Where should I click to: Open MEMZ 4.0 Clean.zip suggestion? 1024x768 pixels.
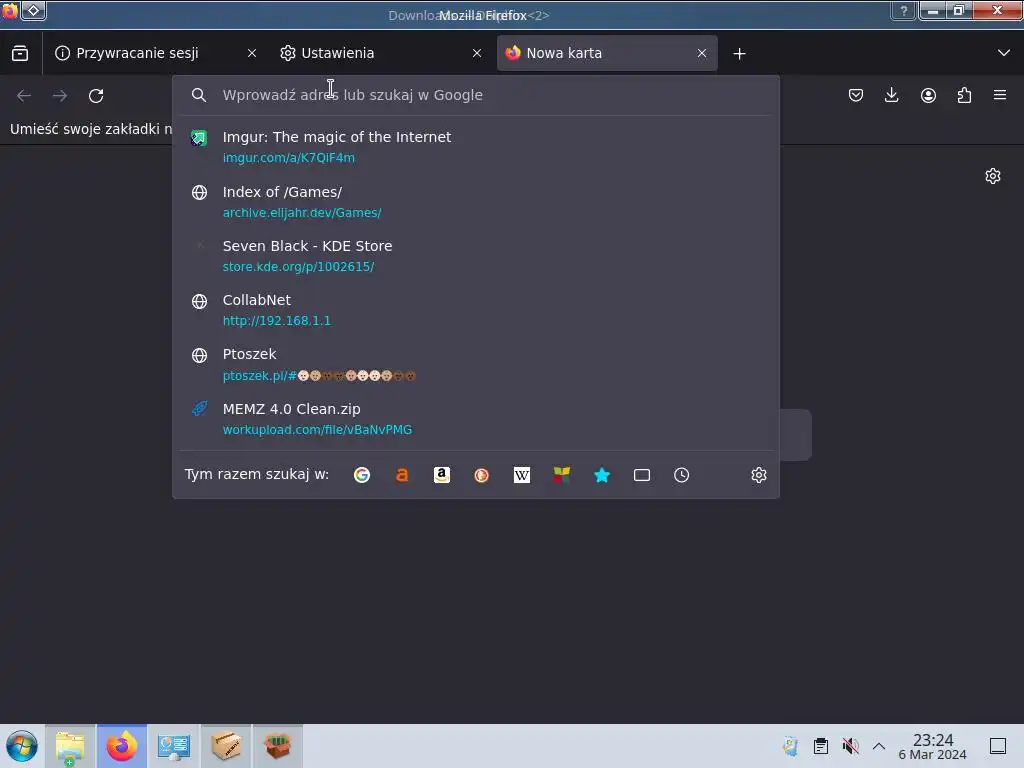click(475, 419)
